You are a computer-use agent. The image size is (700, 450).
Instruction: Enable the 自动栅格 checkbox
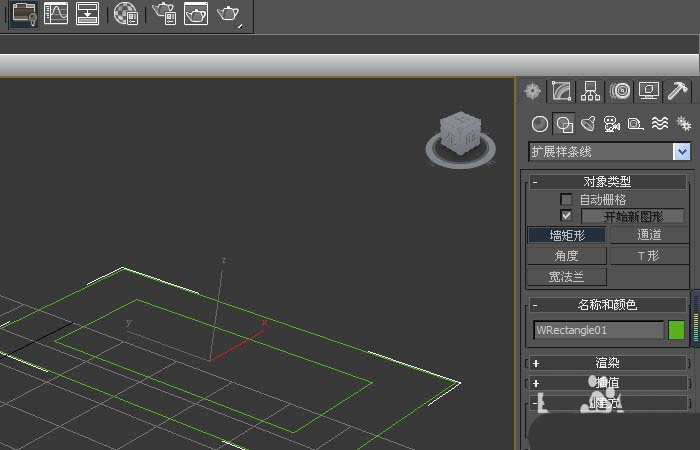click(566, 199)
